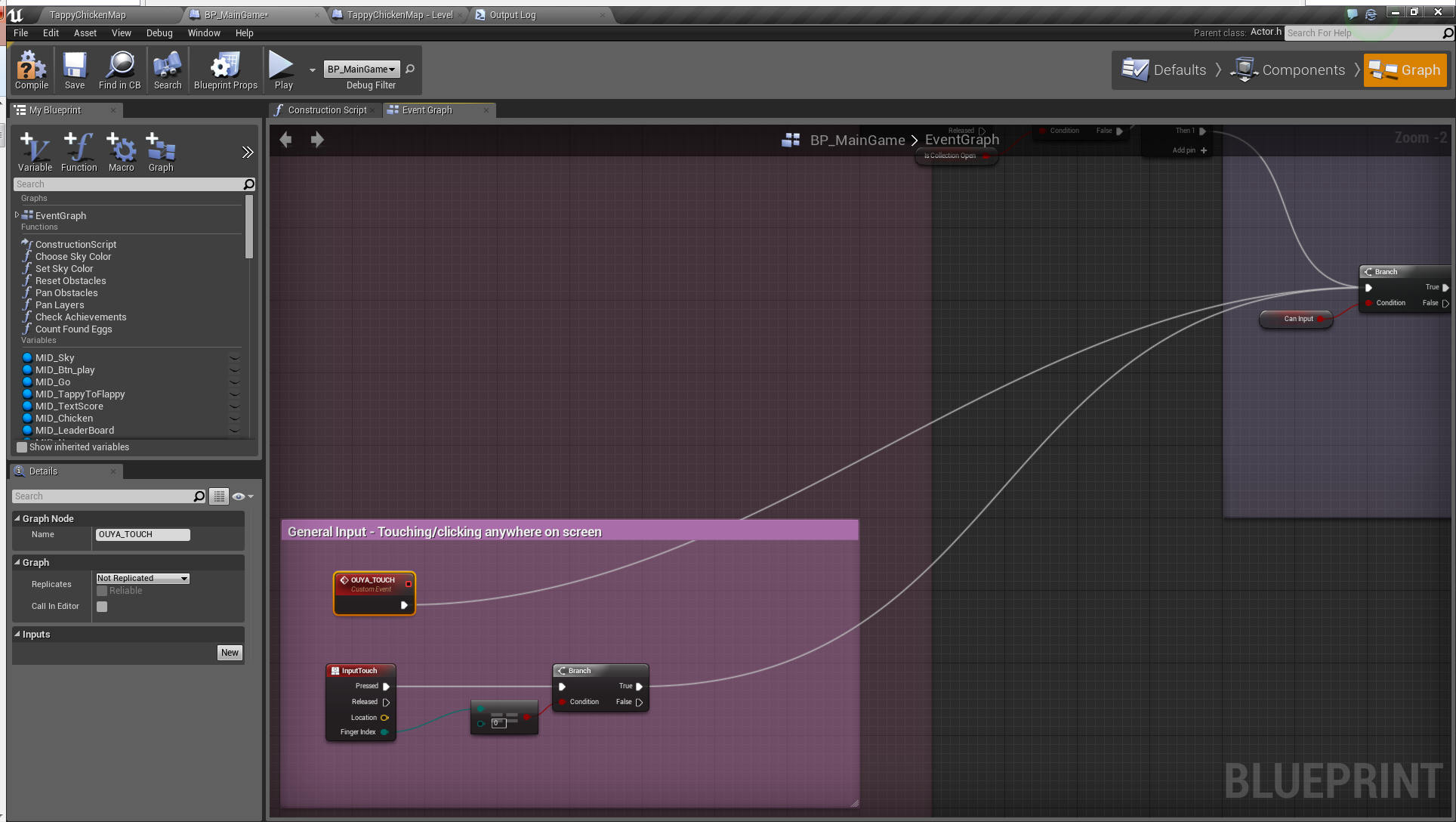The height and width of the screenshot is (822, 1456).
Task: Open the BP_MainGame debug filter dropdown
Action: coord(361,69)
